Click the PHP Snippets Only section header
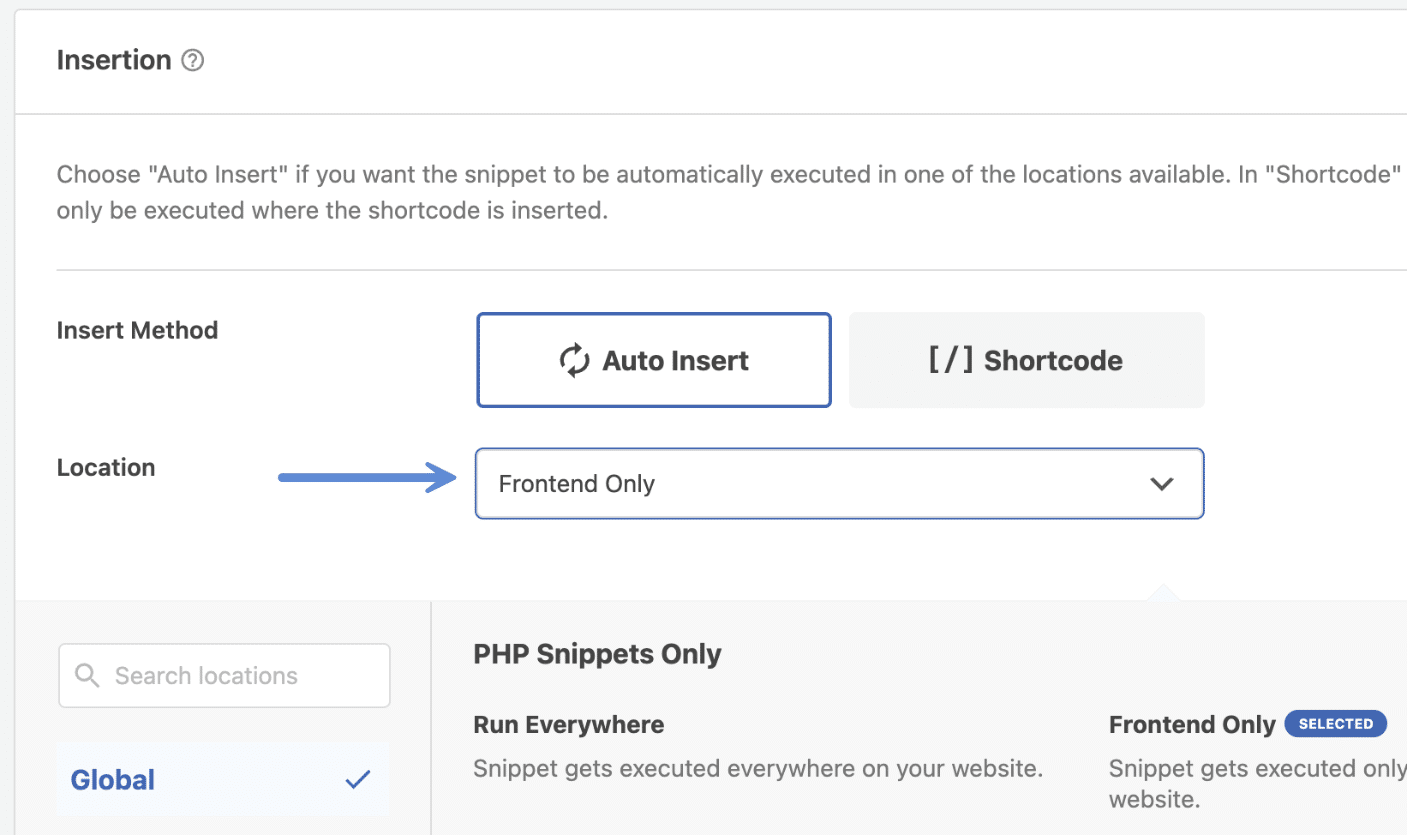 (x=597, y=653)
